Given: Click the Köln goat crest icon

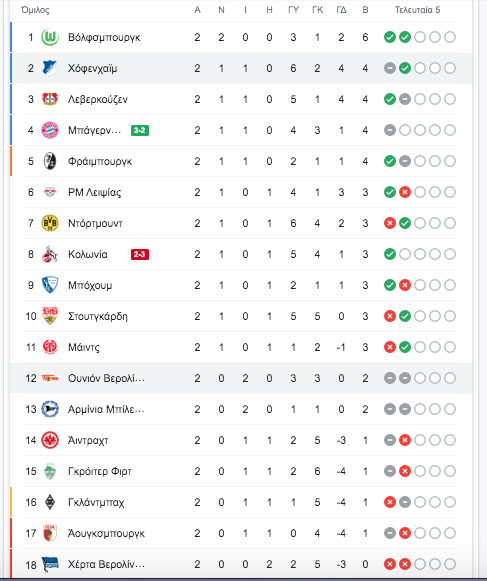Looking at the screenshot, I should coord(50,254).
